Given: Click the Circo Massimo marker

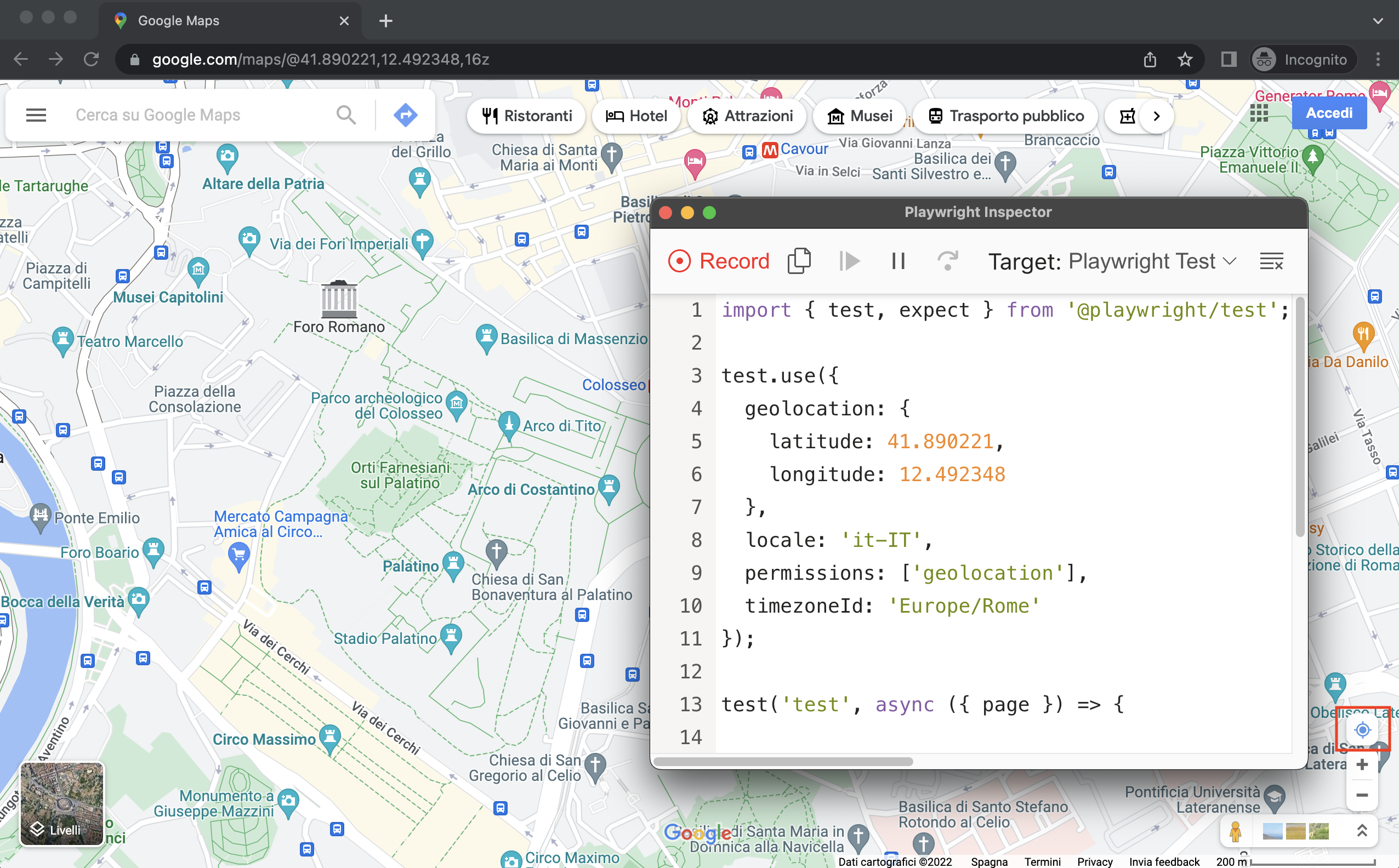Looking at the screenshot, I should [x=329, y=738].
